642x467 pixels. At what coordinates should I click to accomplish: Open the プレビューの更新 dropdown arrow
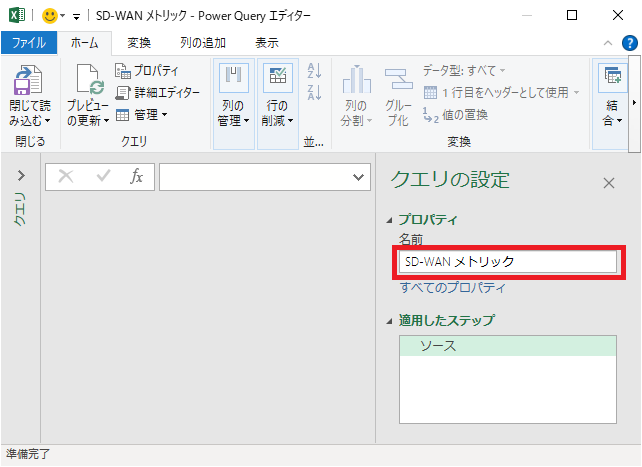pos(106,121)
